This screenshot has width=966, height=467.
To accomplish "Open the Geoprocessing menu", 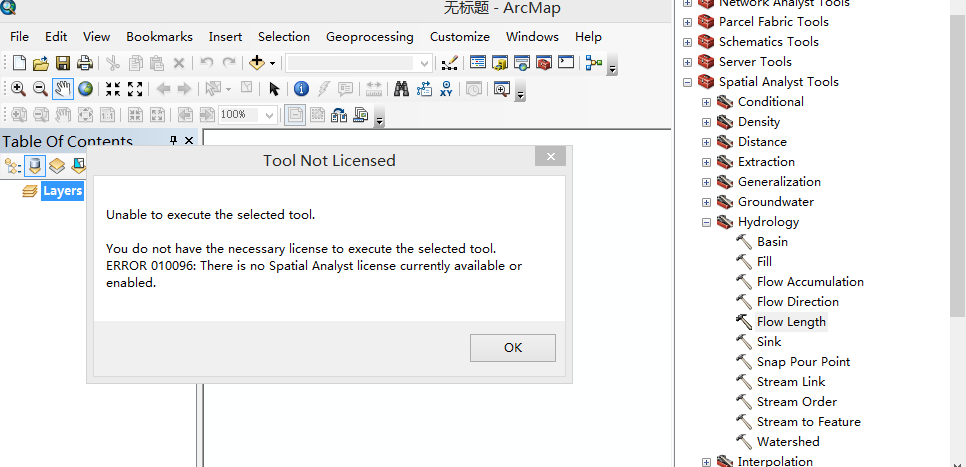I will point(370,37).
